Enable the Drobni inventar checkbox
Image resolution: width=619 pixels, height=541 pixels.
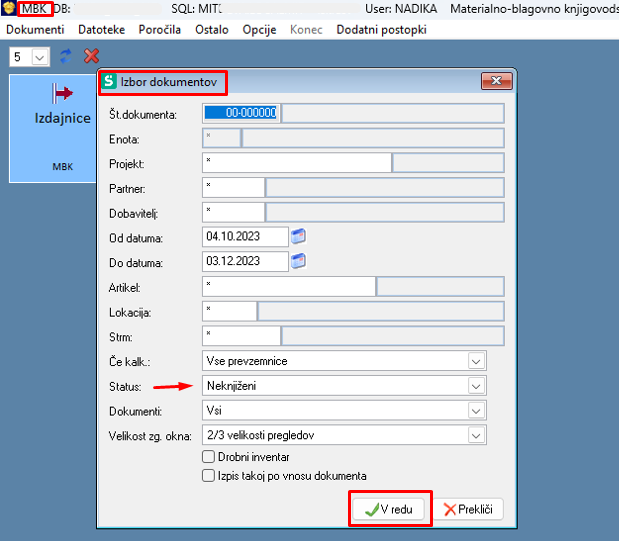coord(208,457)
